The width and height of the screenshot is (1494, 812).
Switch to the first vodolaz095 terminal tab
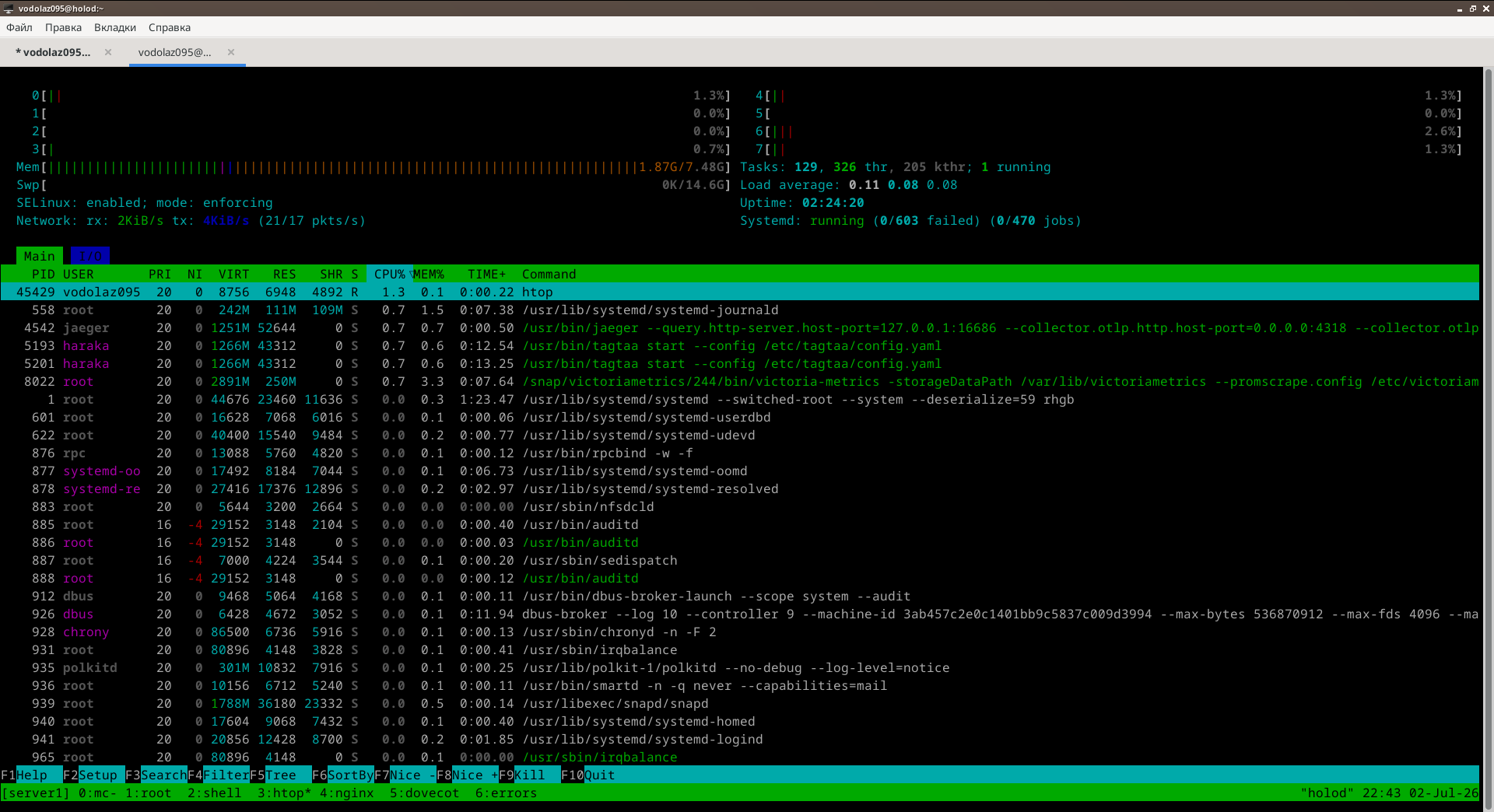click(x=53, y=52)
